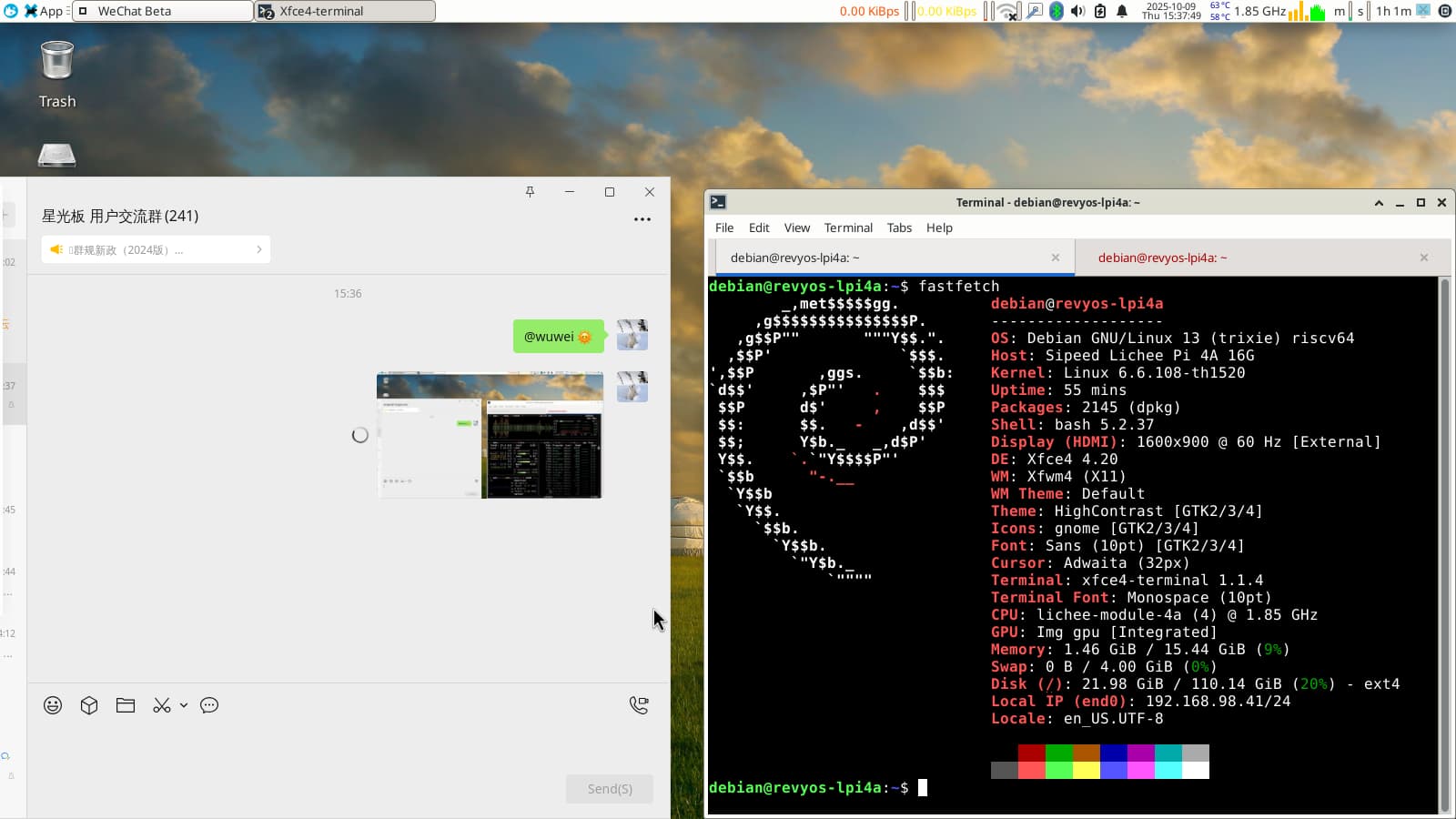Click the volume speaker icon in system tray
The width and height of the screenshot is (1456, 819).
pyautogui.click(x=1078, y=11)
